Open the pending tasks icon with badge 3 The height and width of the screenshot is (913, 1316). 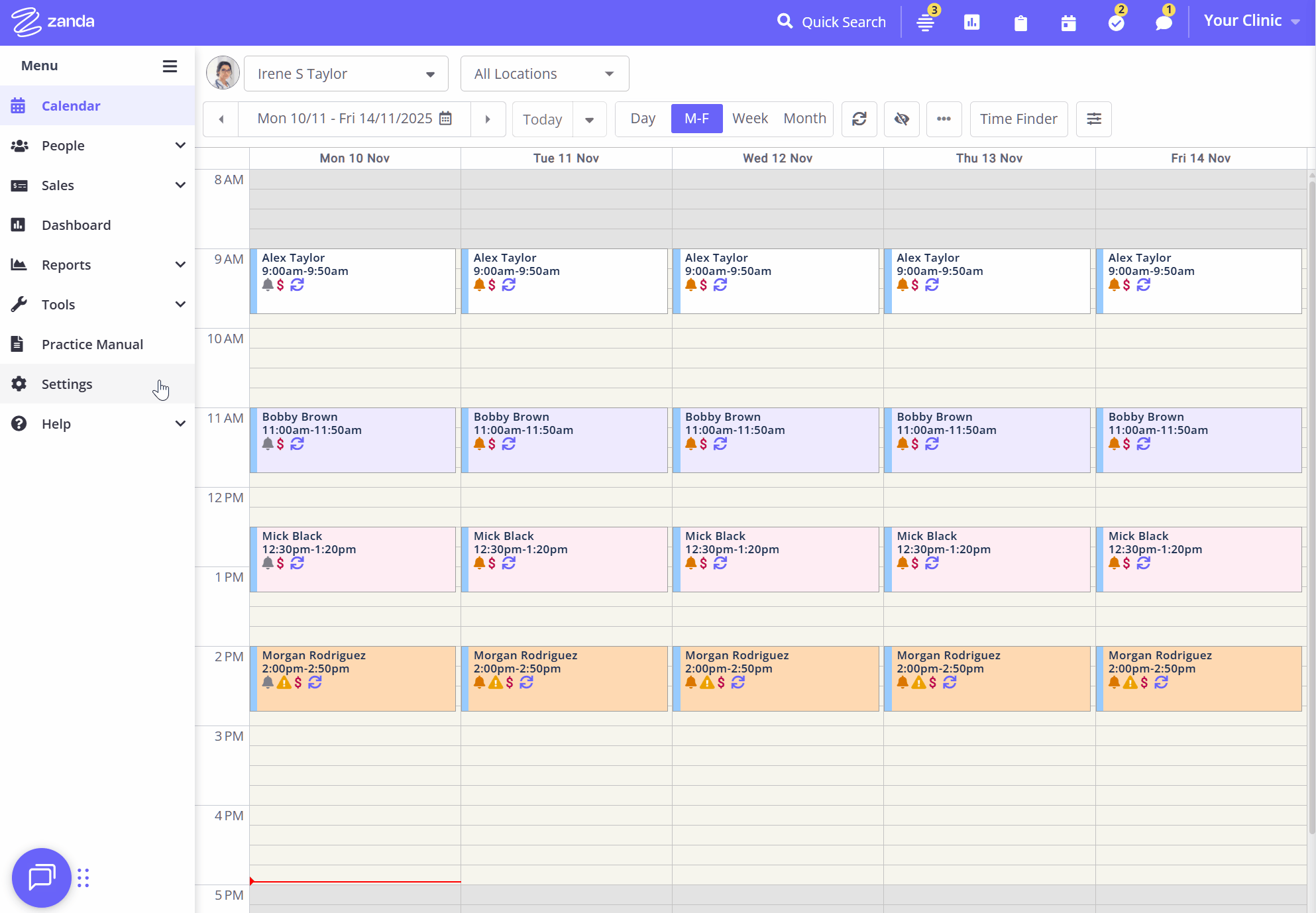point(925,22)
